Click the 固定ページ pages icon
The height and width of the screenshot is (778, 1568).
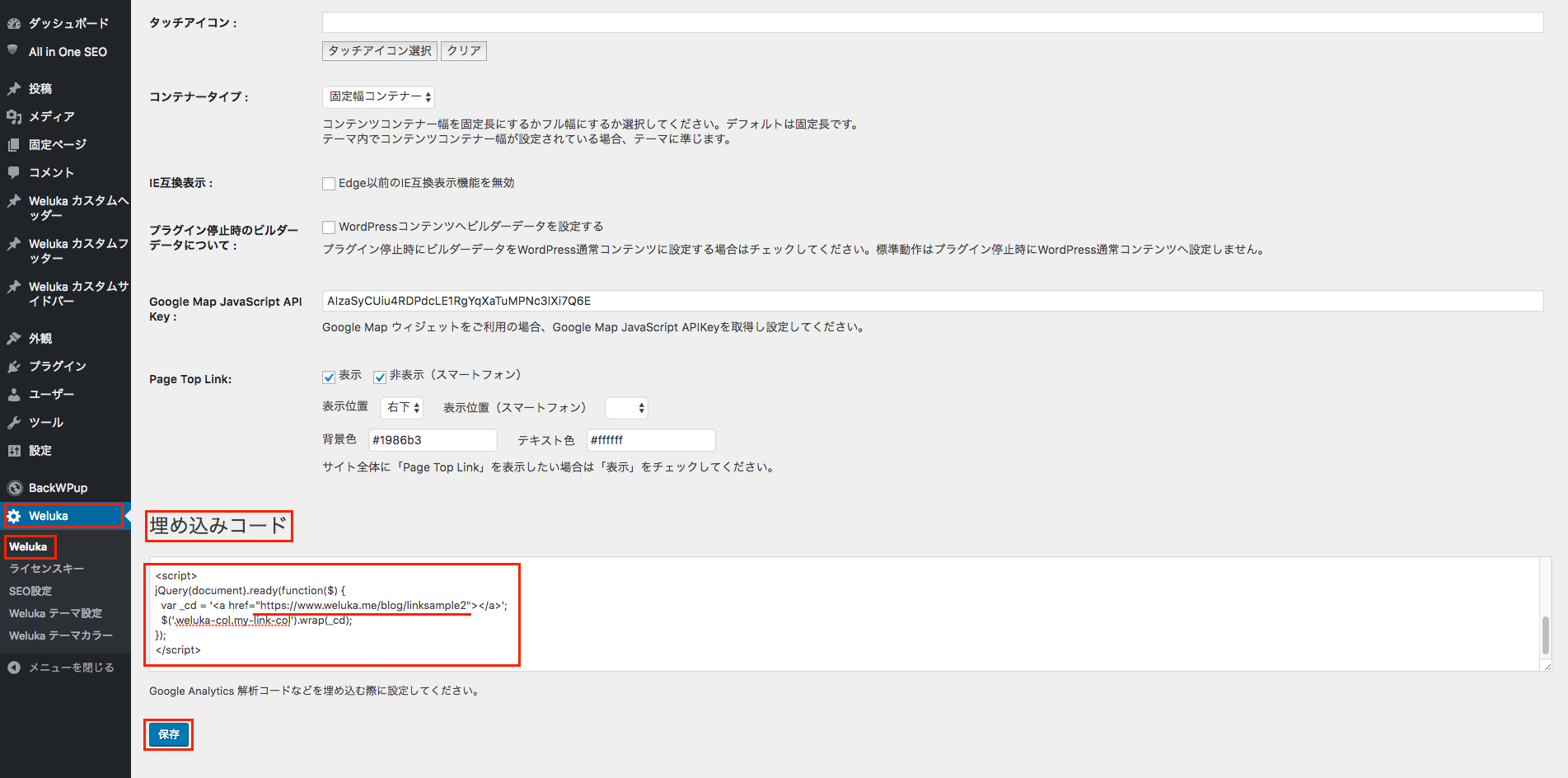pyautogui.click(x=14, y=144)
